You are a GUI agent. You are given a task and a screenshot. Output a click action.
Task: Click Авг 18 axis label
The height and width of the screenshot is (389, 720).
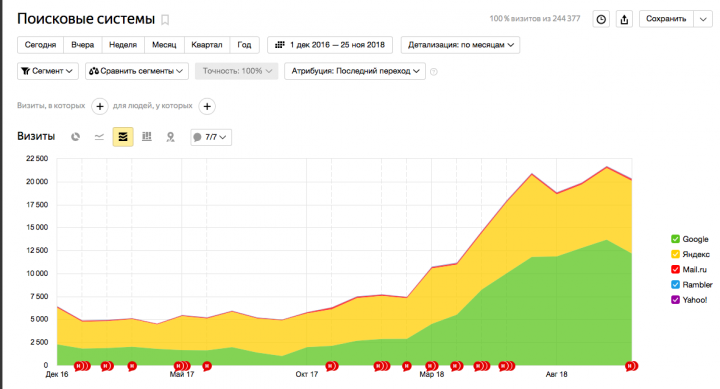tap(557, 374)
